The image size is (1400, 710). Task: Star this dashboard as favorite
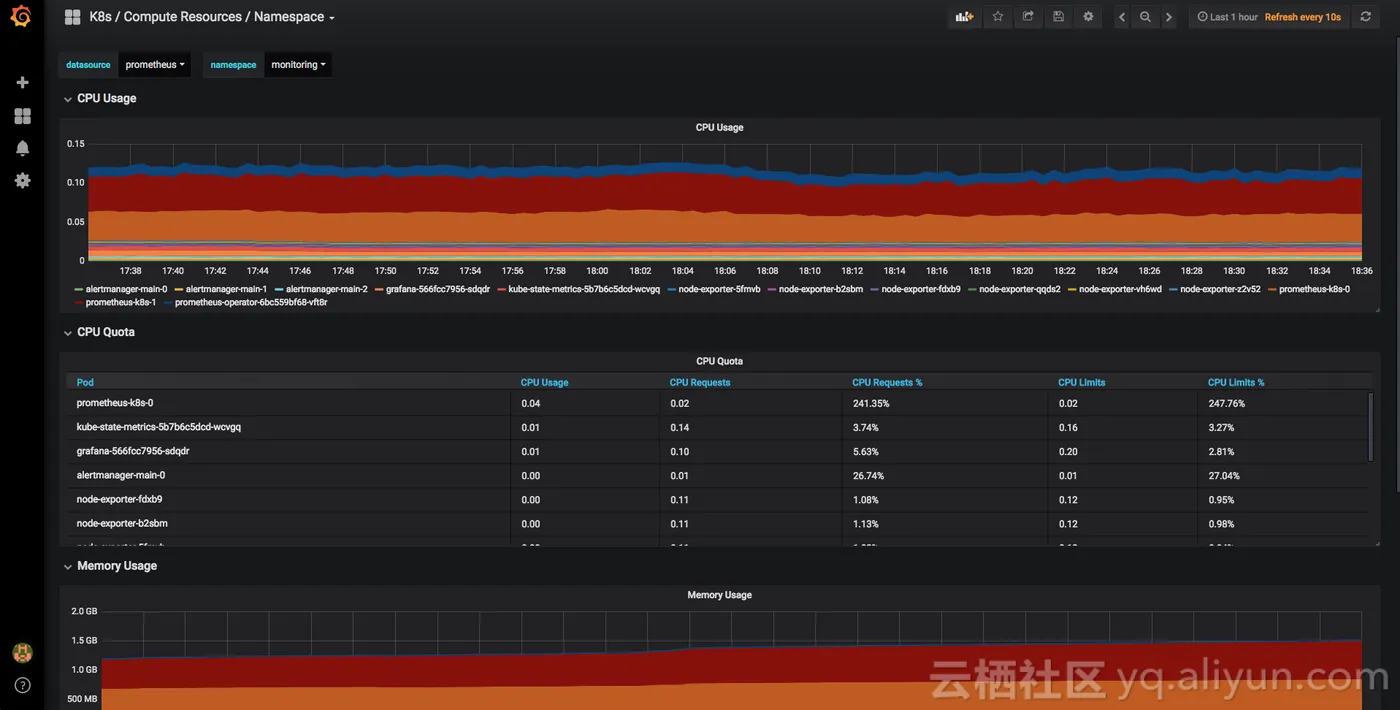tap(997, 17)
